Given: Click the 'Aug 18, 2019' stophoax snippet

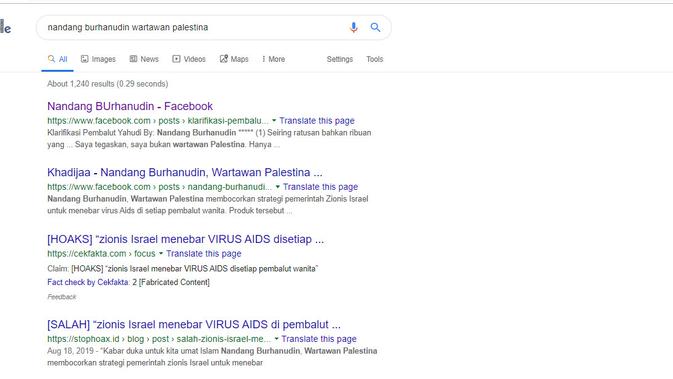Looking at the screenshot, I should pyautogui.click(x=212, y=357).
